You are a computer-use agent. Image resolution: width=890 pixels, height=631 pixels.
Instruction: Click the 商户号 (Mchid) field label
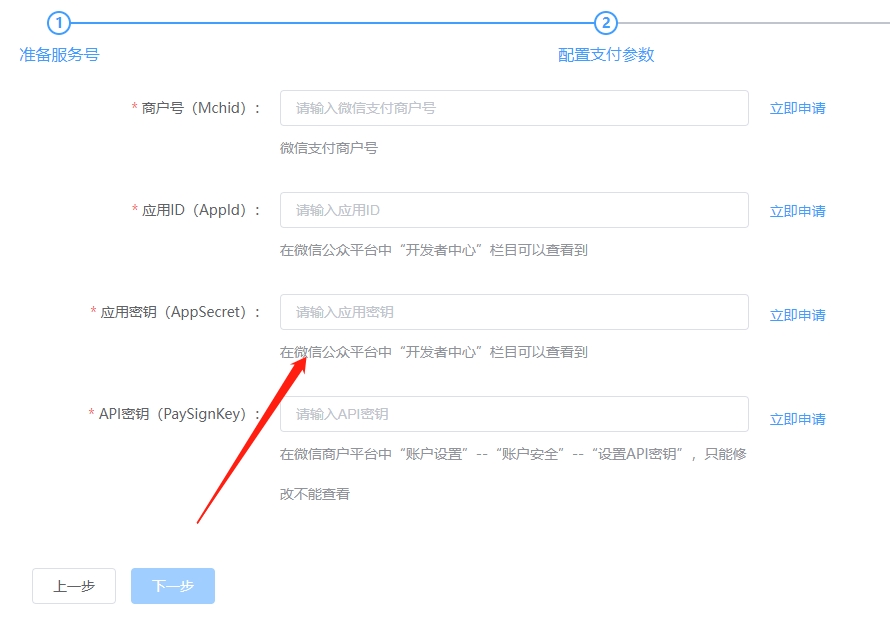[196, 109]
